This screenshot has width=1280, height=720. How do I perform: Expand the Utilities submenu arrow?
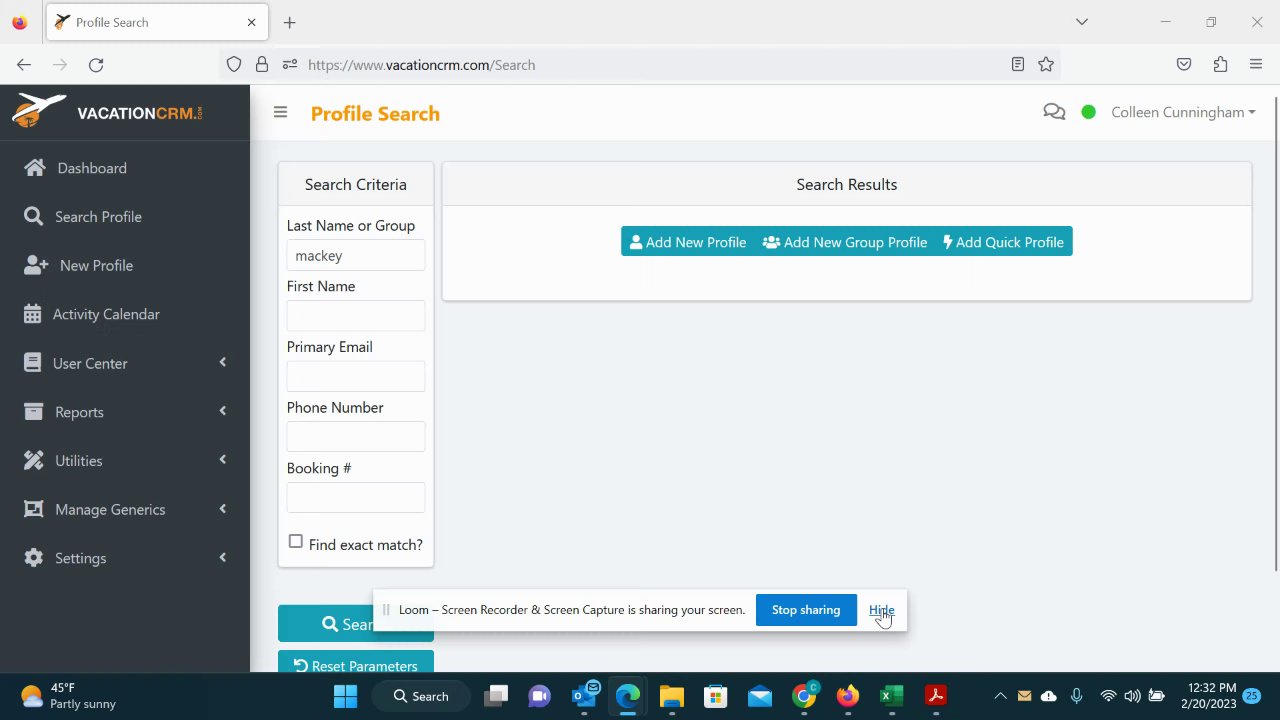[222, 460]
